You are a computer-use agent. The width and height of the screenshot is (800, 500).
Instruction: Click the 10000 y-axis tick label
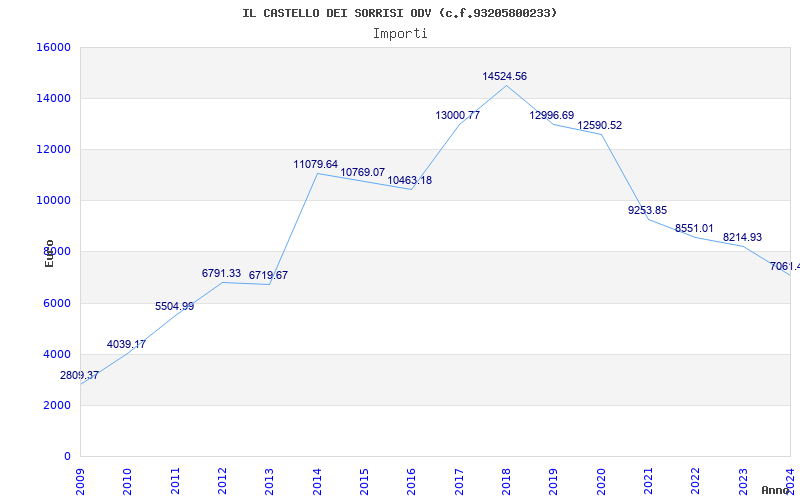point(53,201)
